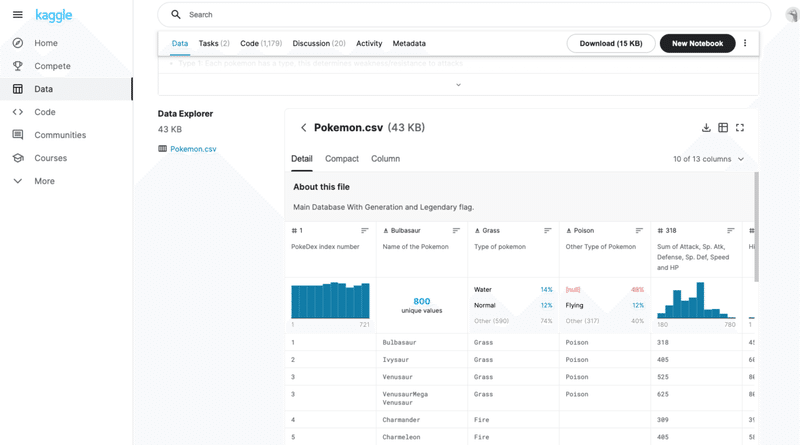Click the New Notebook button

[x=697, y=43]
